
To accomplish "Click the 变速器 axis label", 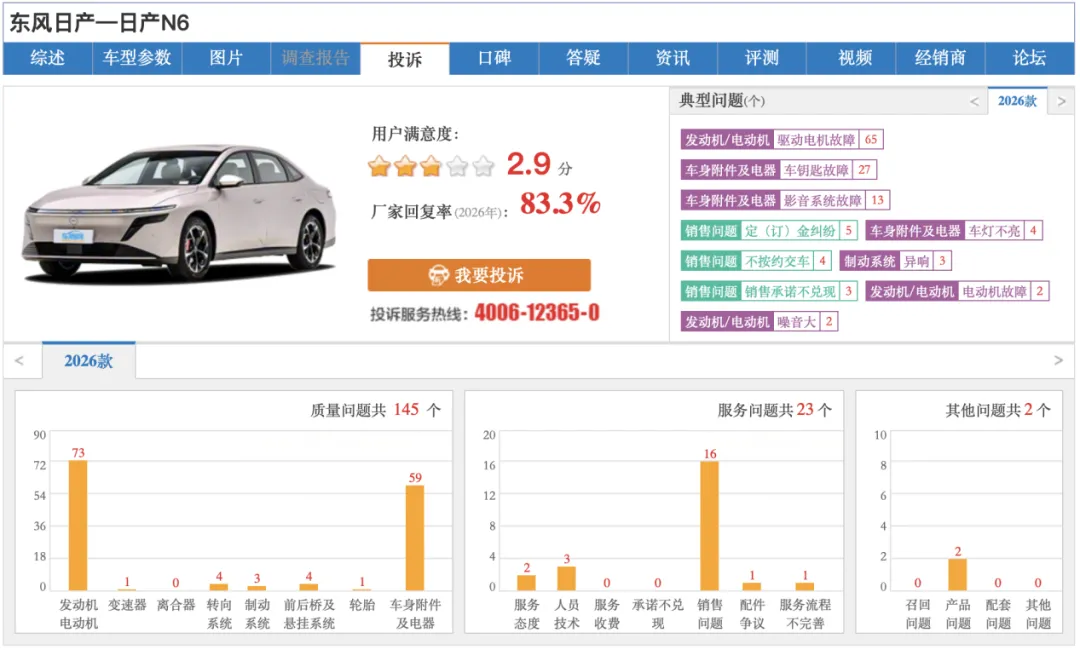I will click(127, 605).
